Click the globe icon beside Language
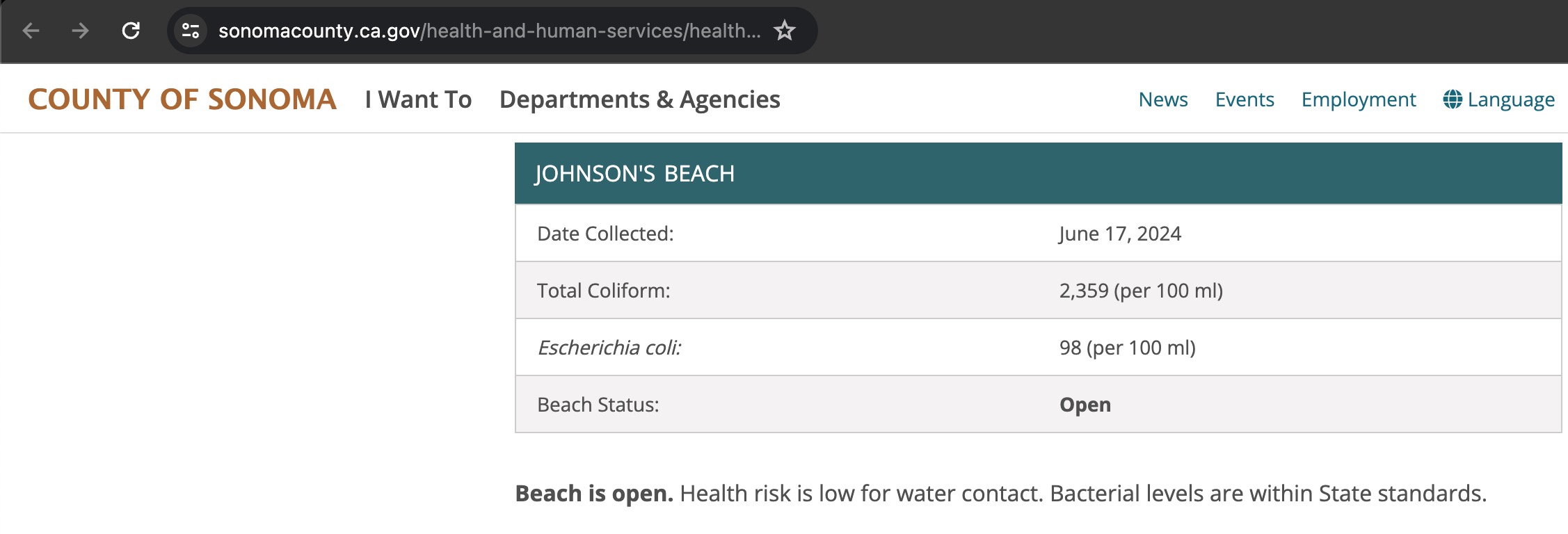 1453,99
